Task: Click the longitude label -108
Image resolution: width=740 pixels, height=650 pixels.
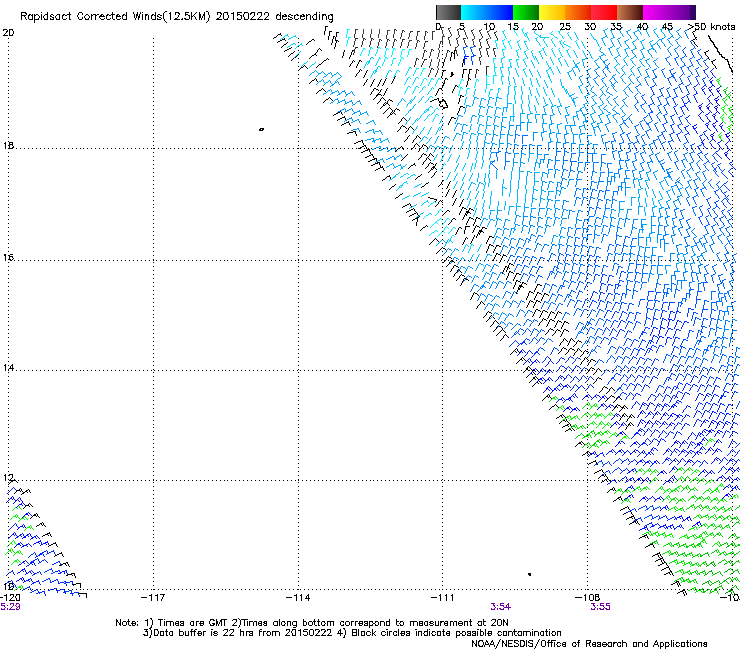Action: (x=587, y=598)
